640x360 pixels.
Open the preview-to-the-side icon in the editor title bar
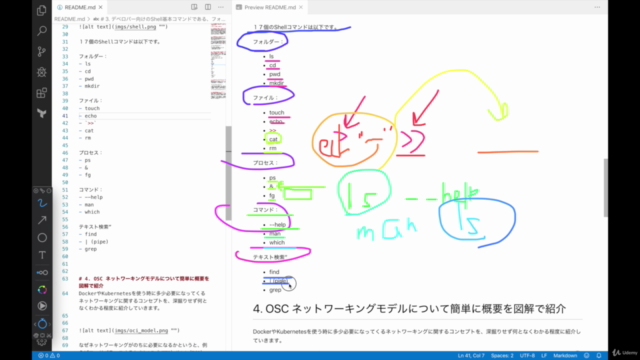pyautogui.click(x=194, y=7)
